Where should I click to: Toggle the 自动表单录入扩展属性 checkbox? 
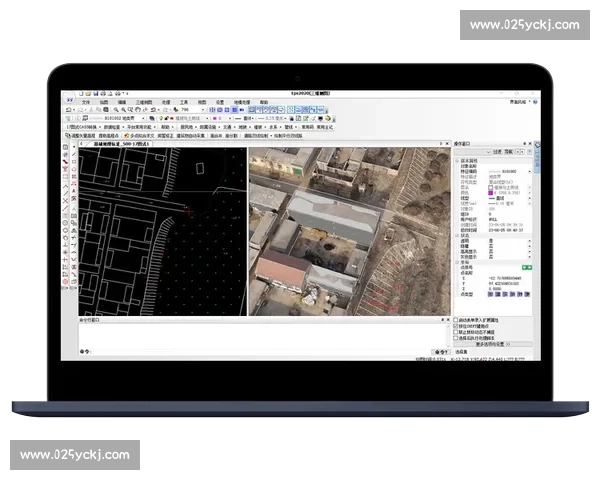[x=457, y=320]
